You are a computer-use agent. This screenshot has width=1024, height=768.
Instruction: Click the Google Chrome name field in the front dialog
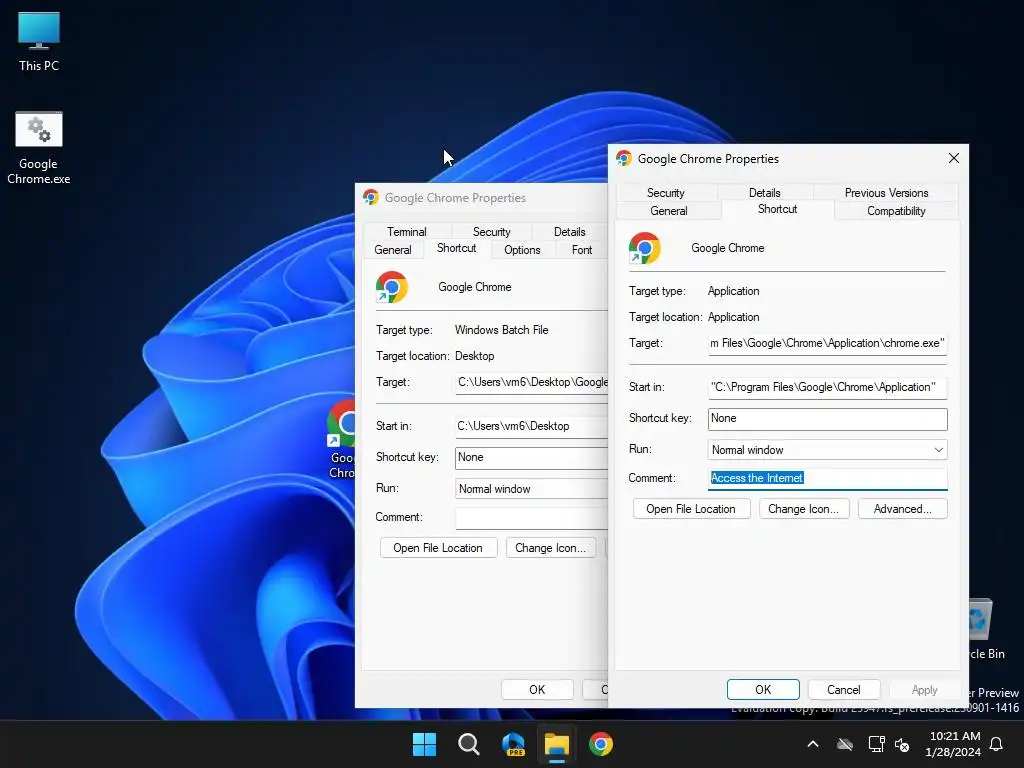click(728, 248)
